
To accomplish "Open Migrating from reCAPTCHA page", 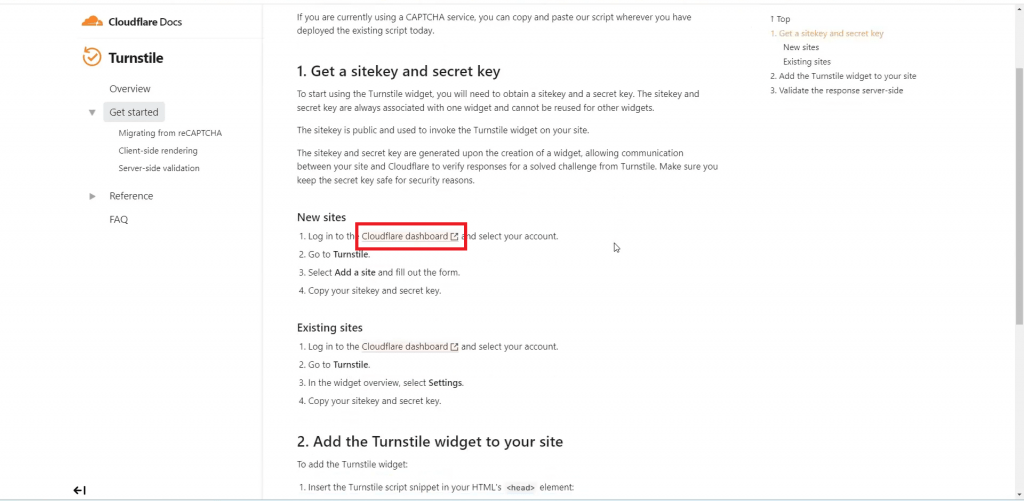I will (170, 133).
